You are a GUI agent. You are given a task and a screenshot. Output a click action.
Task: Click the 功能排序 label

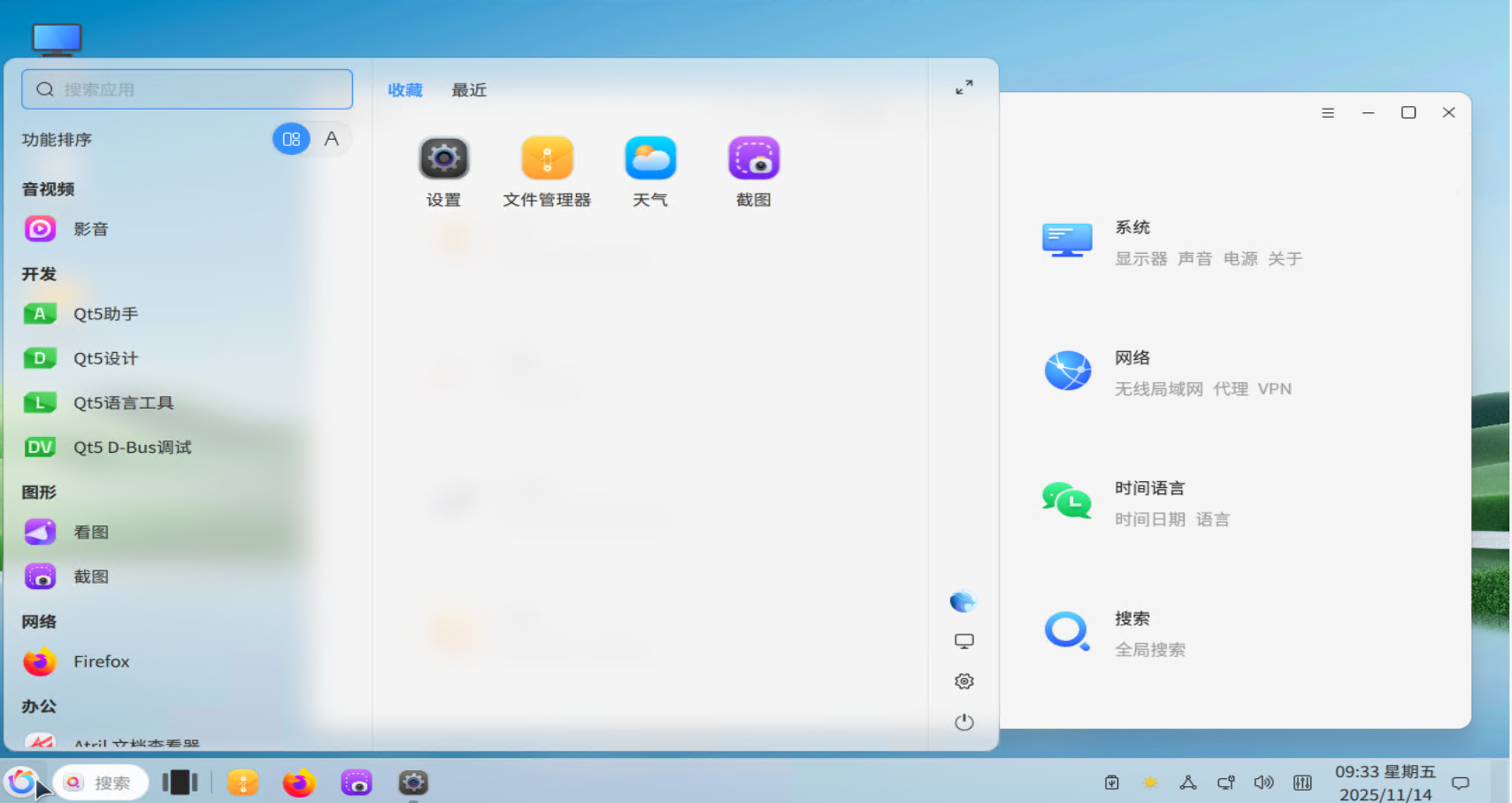tap(57, 140)
